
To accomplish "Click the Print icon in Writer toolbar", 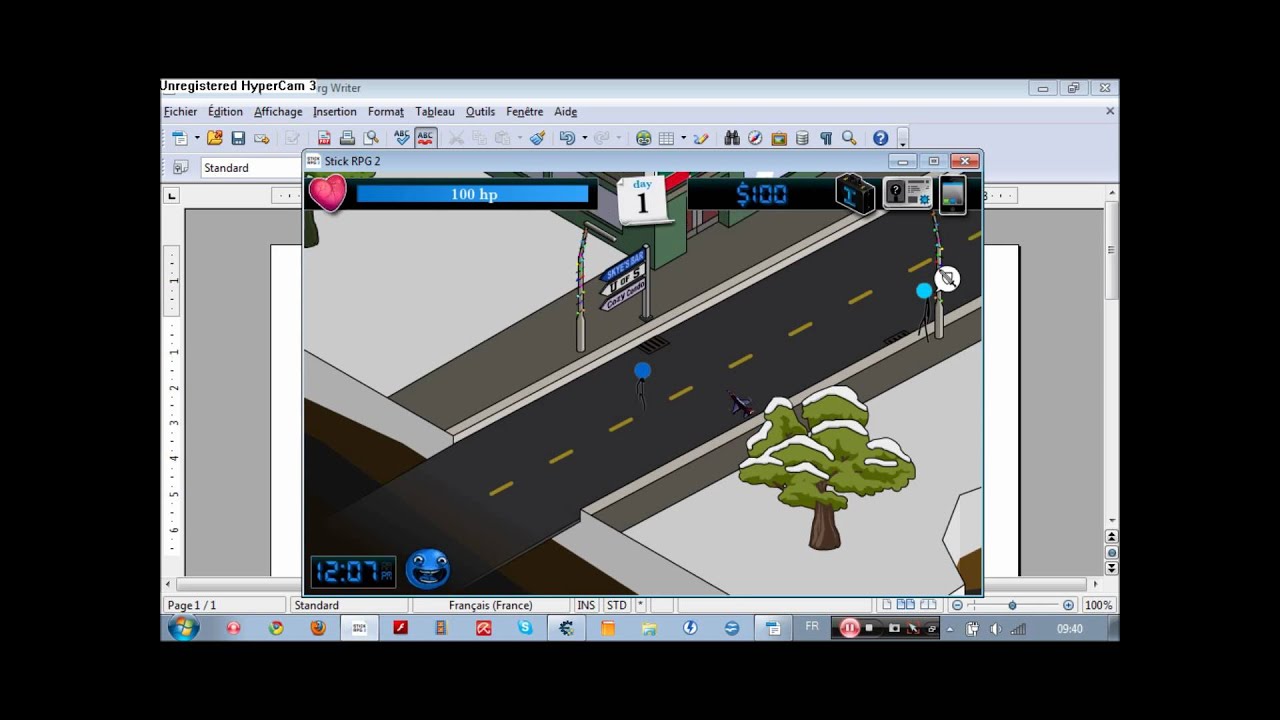I will 347,138.
